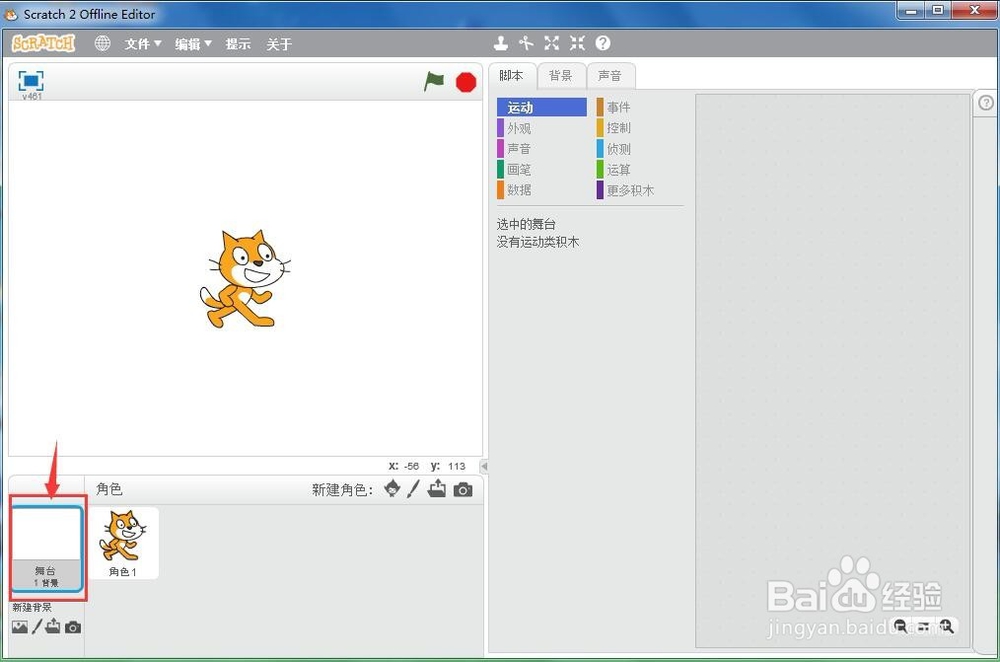Upload sprite from file
1000x662 pixels.
point(437,489)
